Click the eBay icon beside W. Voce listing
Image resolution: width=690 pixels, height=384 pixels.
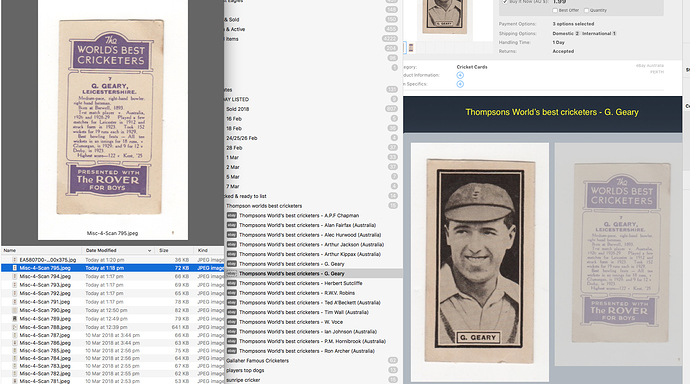tap(231, 322)
